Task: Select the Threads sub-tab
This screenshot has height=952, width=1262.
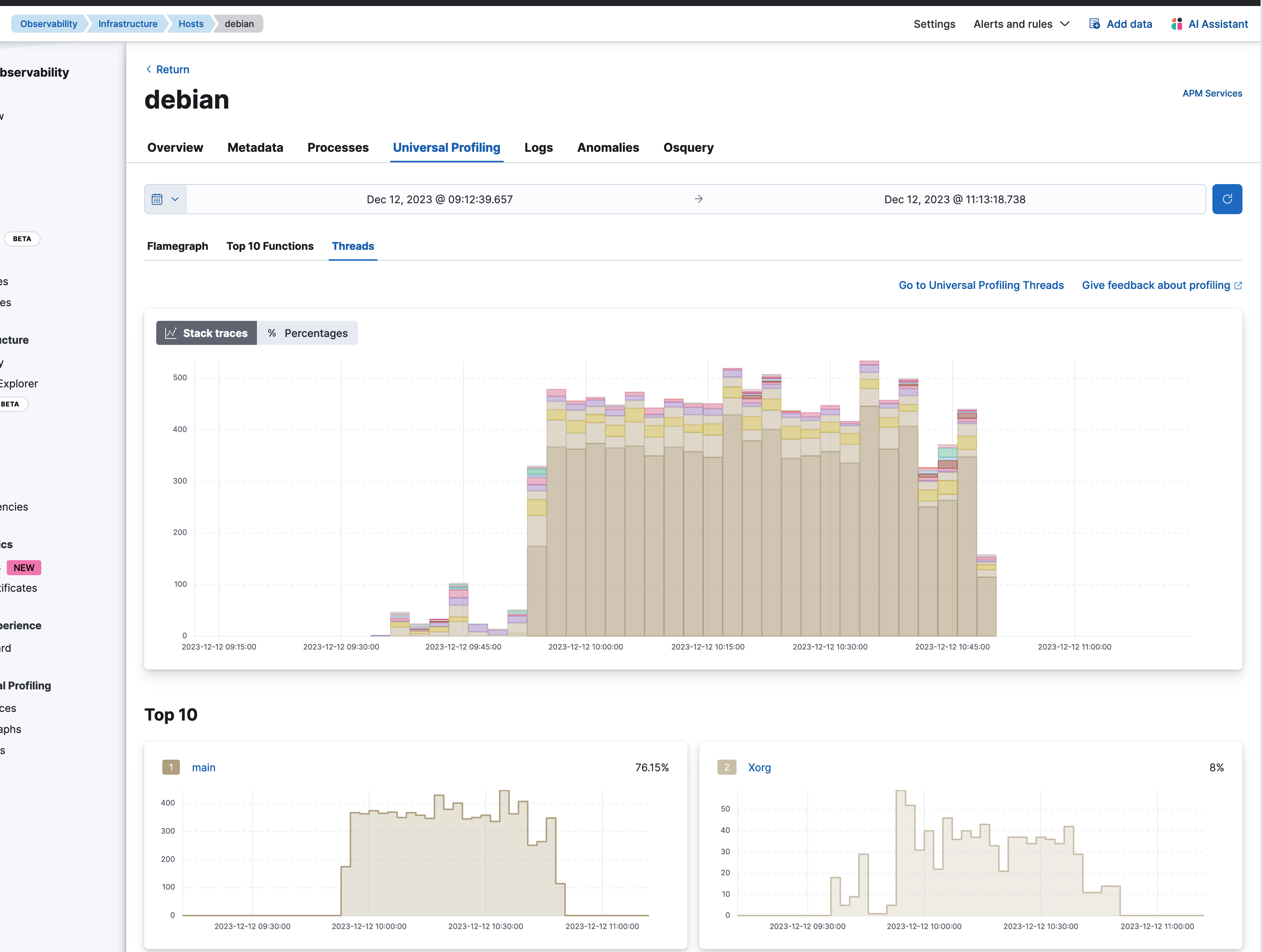Action: (353, 246)
